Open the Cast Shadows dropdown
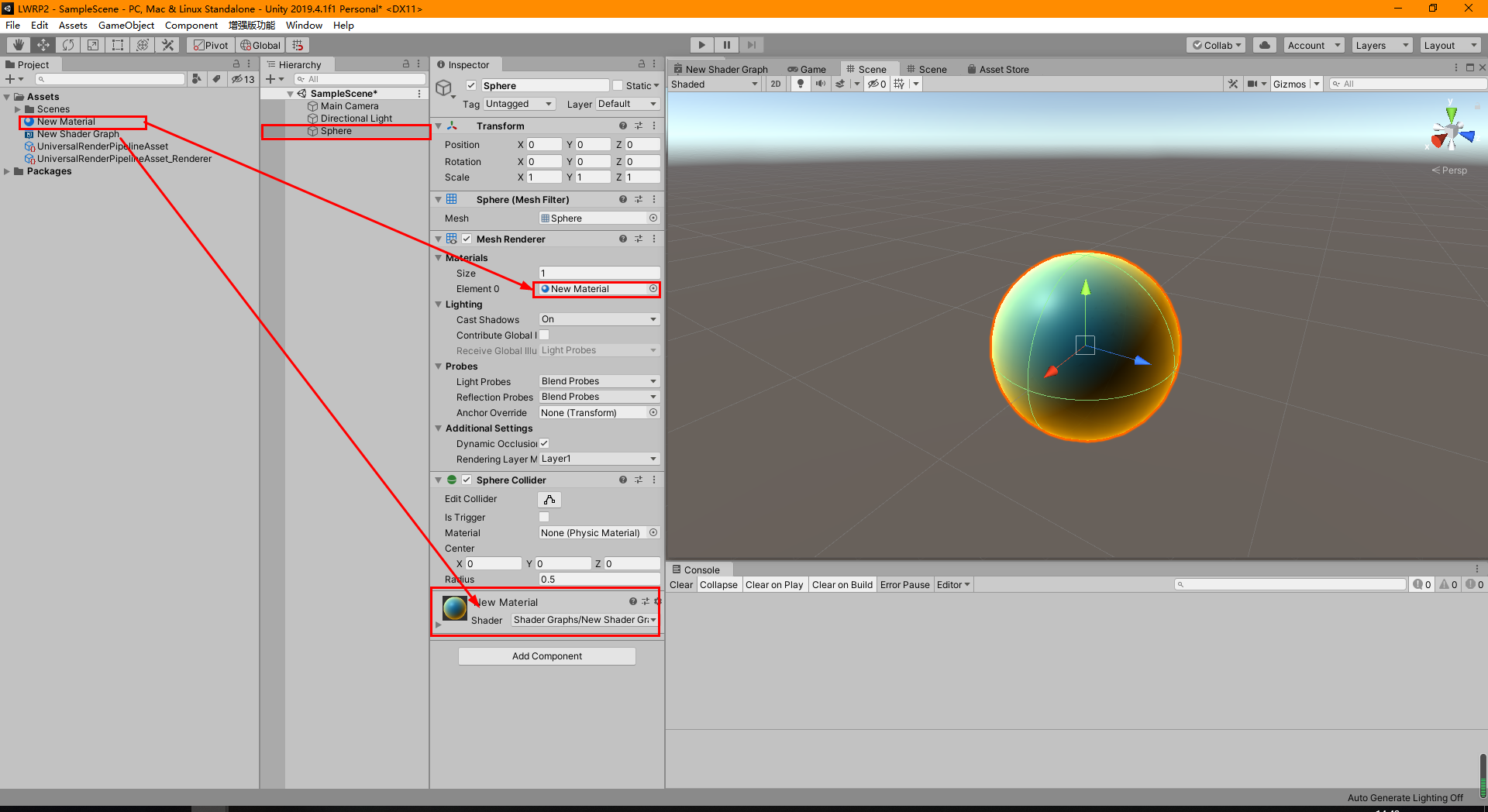The height and width of the screenshot is (812, 1488). tap(598, 318)
